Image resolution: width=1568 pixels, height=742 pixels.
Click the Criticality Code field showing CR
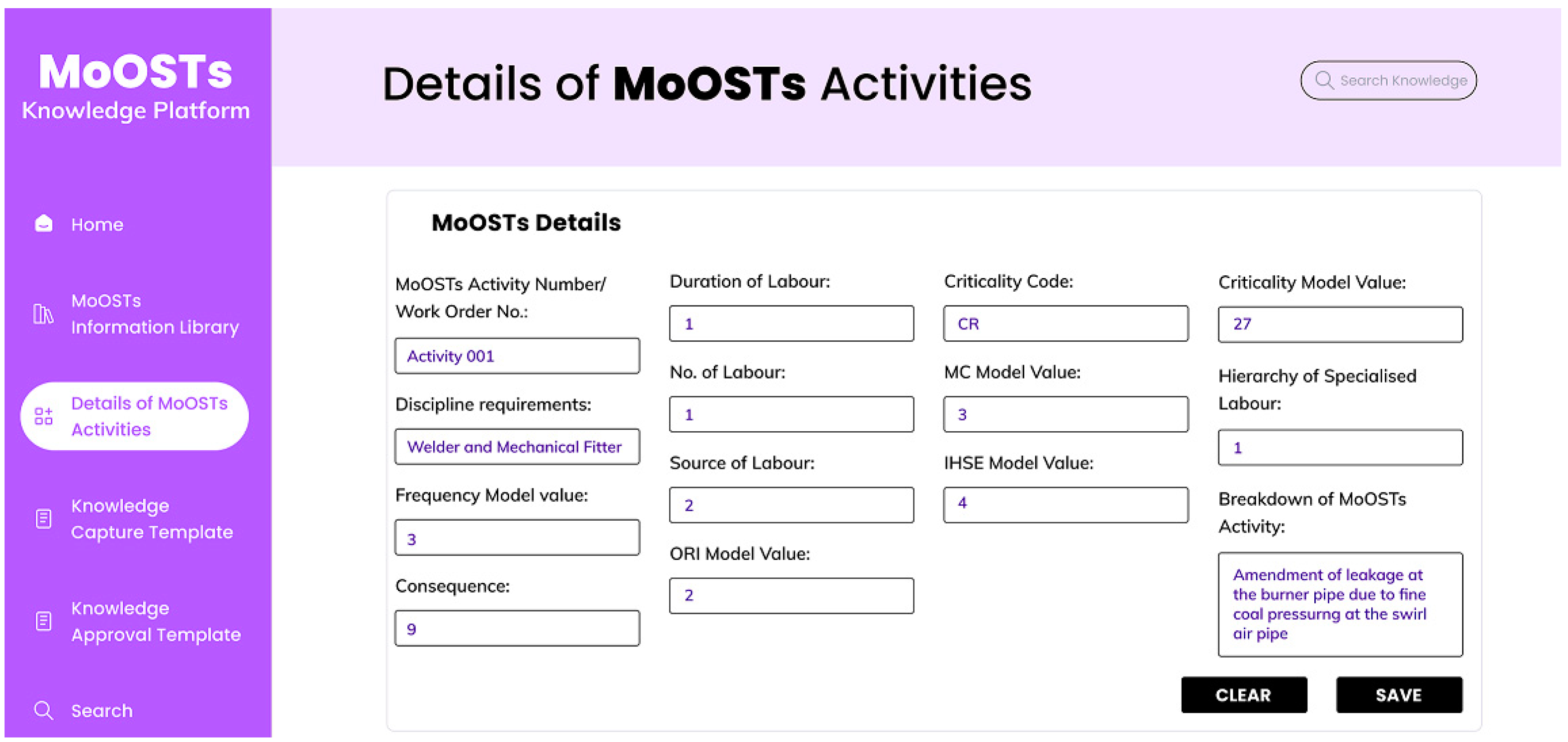[x=1065, y=324]
